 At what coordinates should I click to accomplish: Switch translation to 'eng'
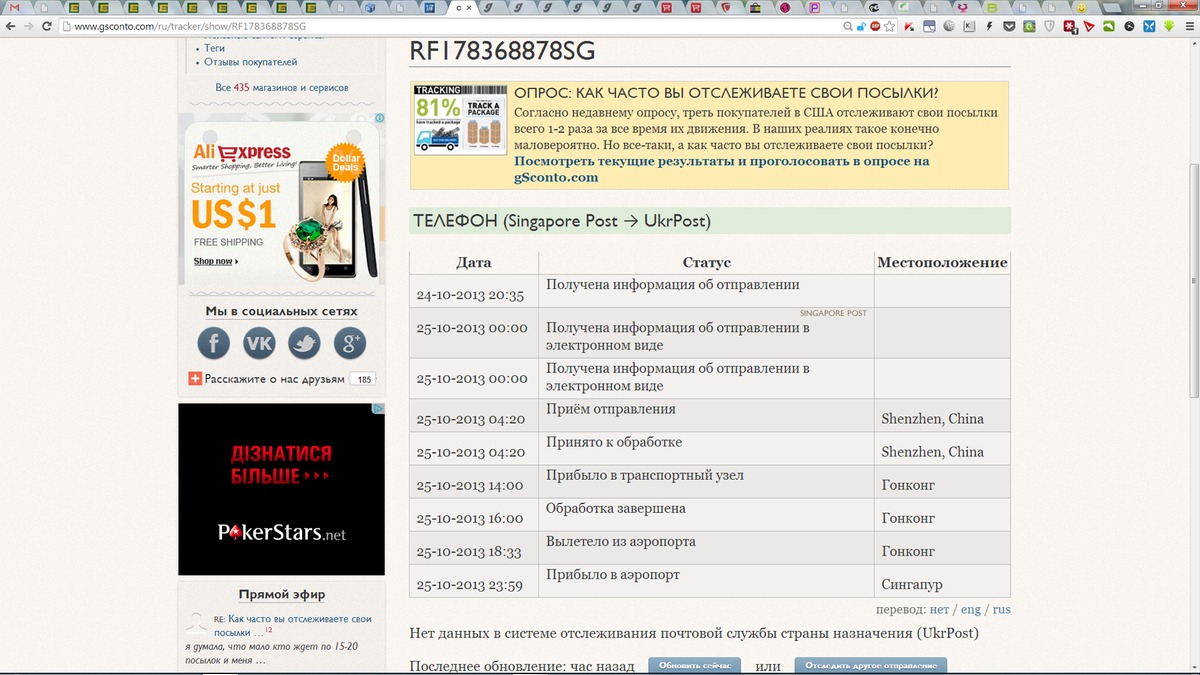(970, 609)
